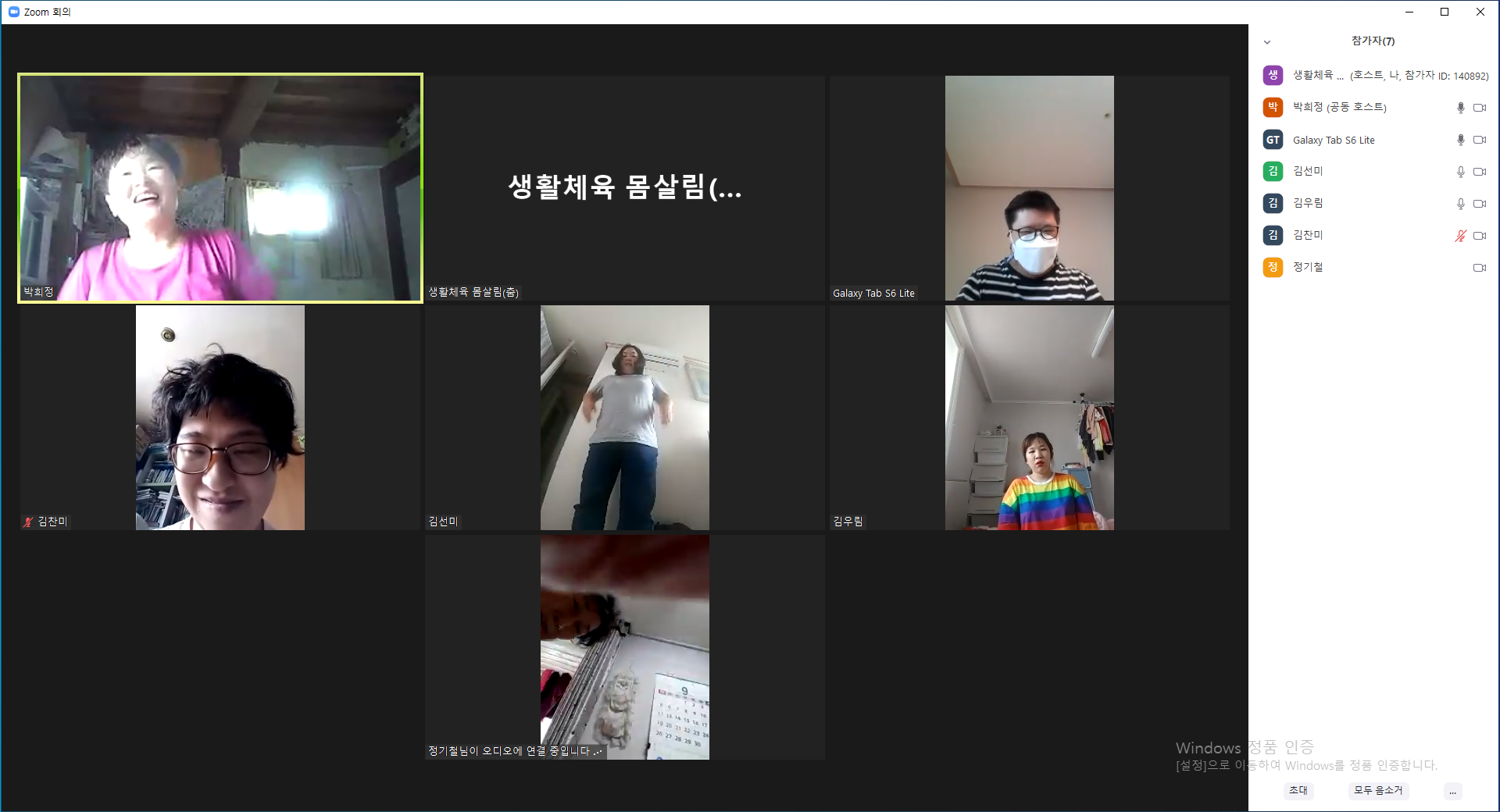The height and width of the screenshot is (812, 1500).
Task: Click 박희정's camera icon in participants list
Action: pyautogui.click(x=1480, y=108)
